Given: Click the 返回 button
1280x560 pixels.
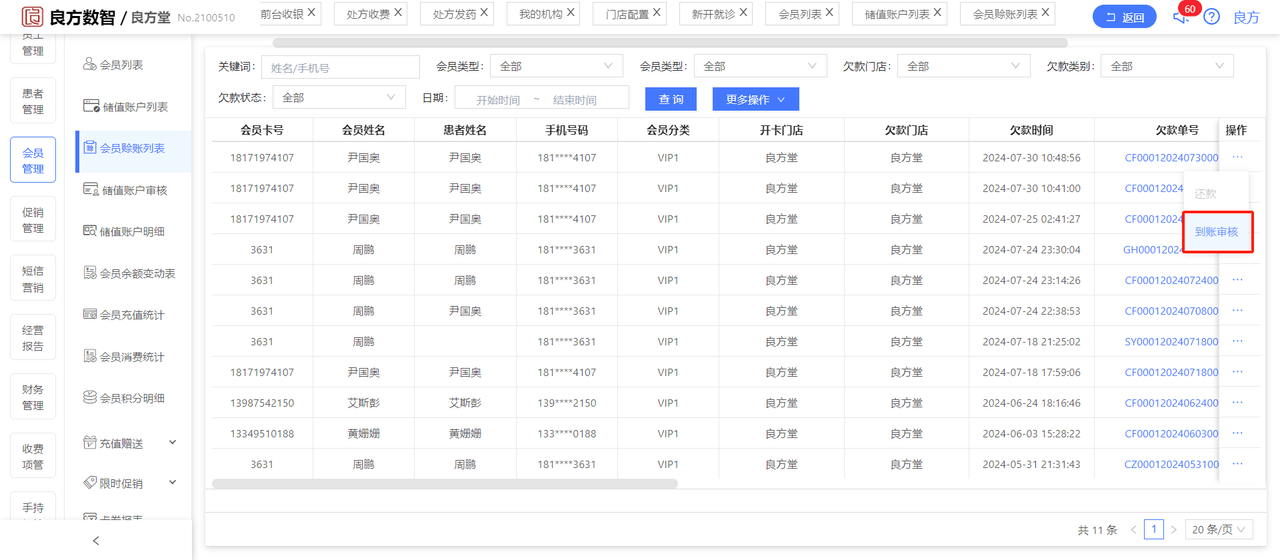Looking at the screenshot, I should click(x=1125, y=17).
